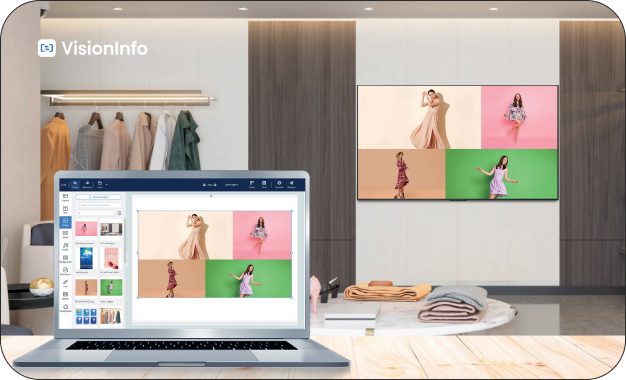Click the Release paper-plane icon
This screenshot has width=626, height=380.
click(291, 183)
